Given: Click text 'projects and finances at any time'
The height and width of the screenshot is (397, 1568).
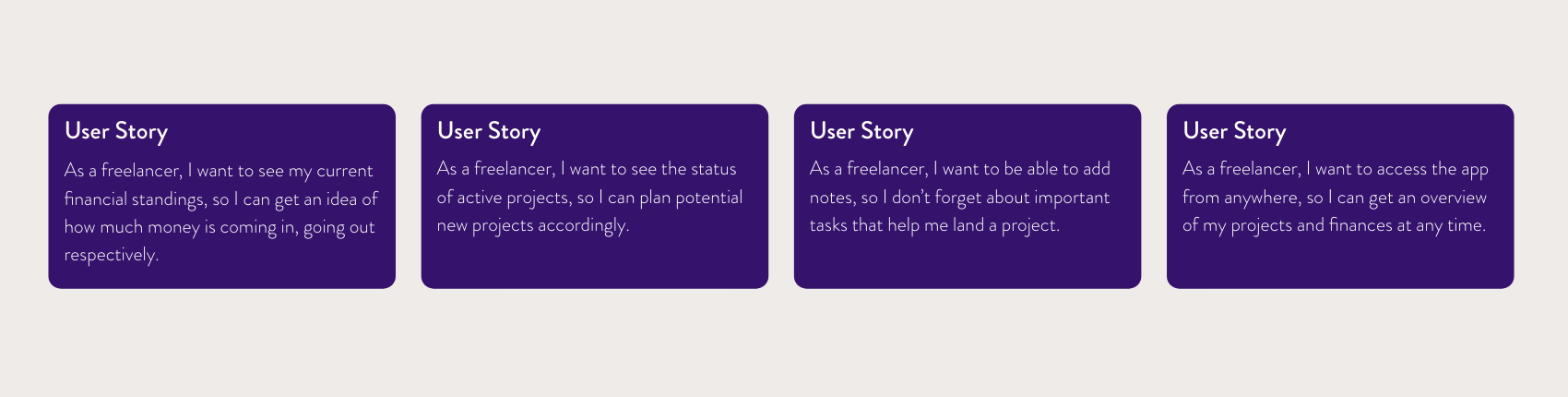Looking at the screenshot, I should coord(1358,226).
